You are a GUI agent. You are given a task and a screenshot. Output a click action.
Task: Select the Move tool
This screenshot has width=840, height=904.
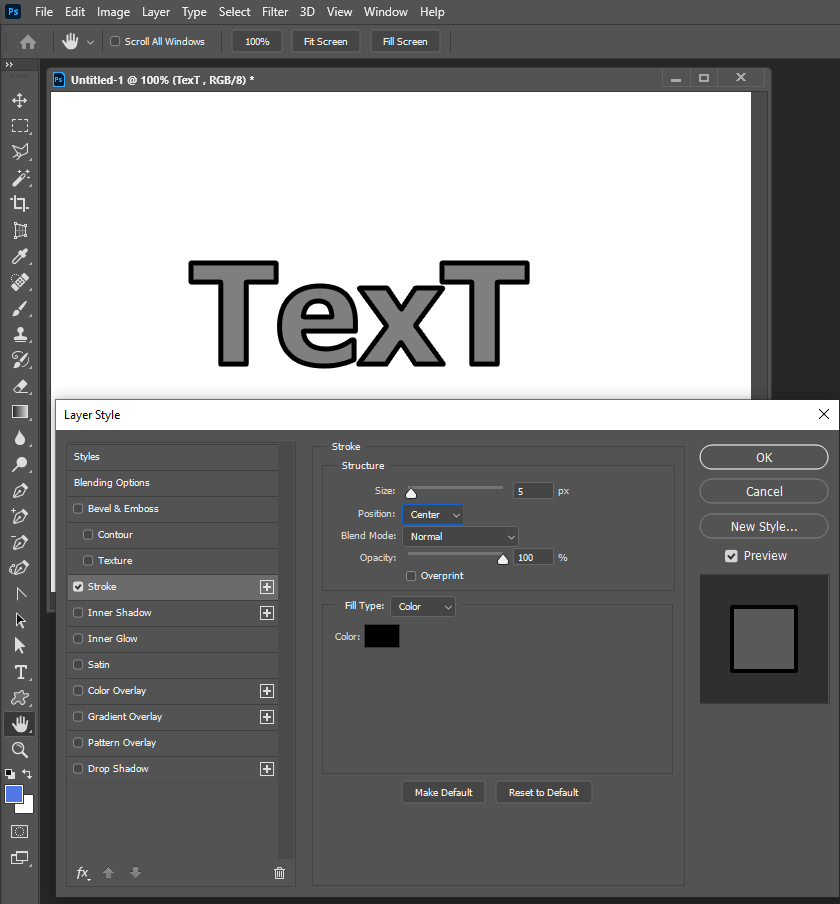(20, 100)
